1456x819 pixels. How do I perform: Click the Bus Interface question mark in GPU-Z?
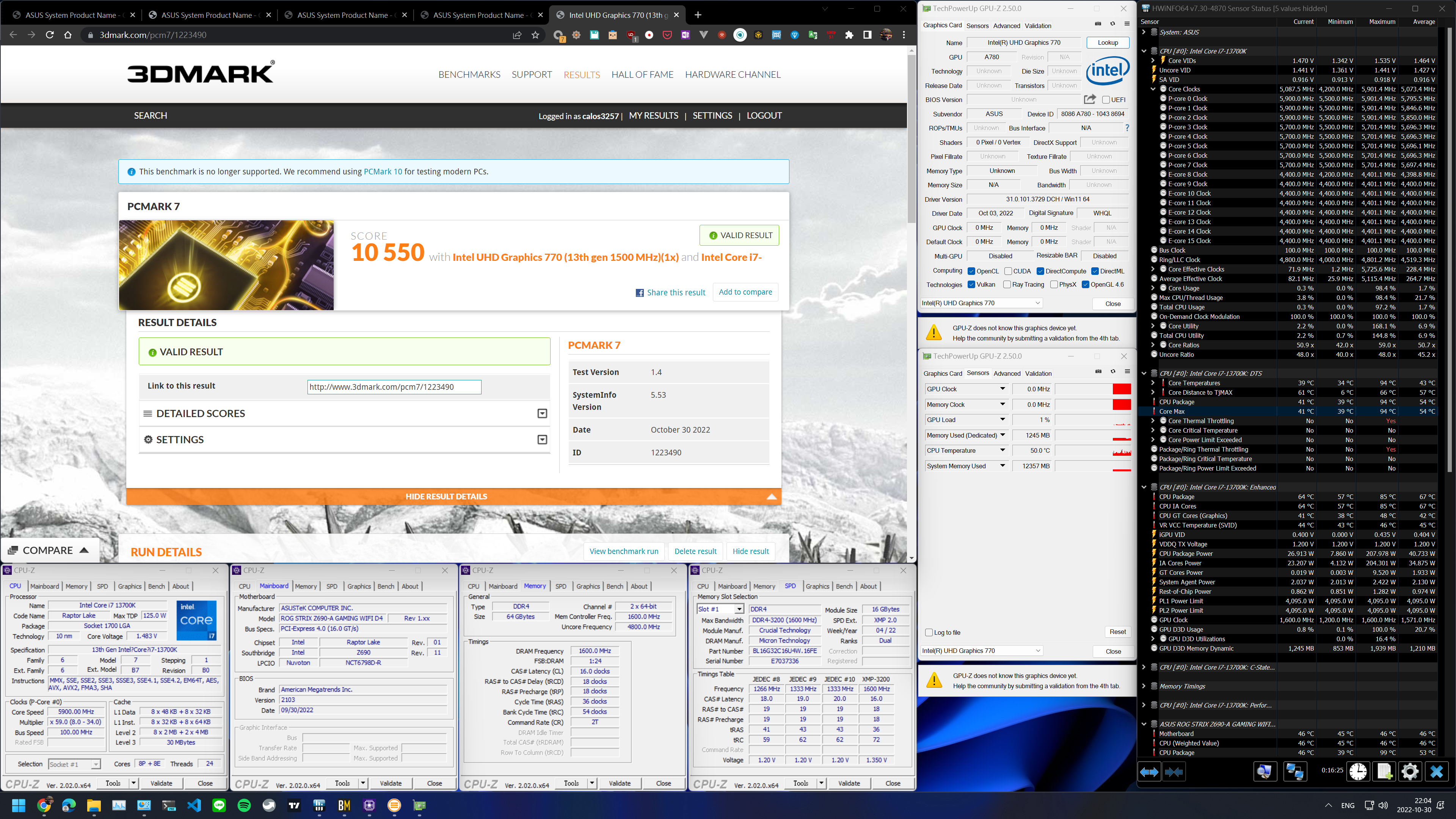coord(1127,128)
